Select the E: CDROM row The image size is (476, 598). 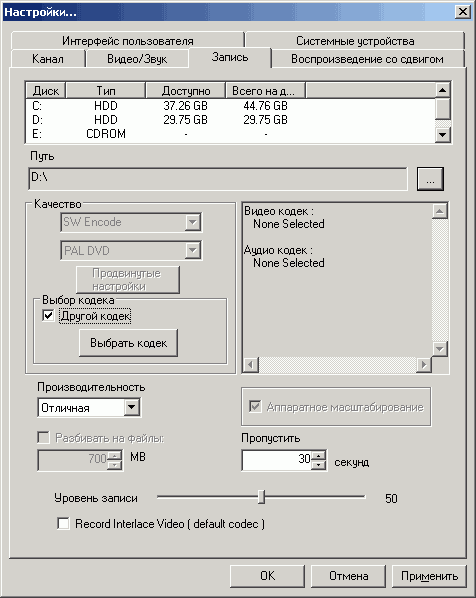point(230,134)
